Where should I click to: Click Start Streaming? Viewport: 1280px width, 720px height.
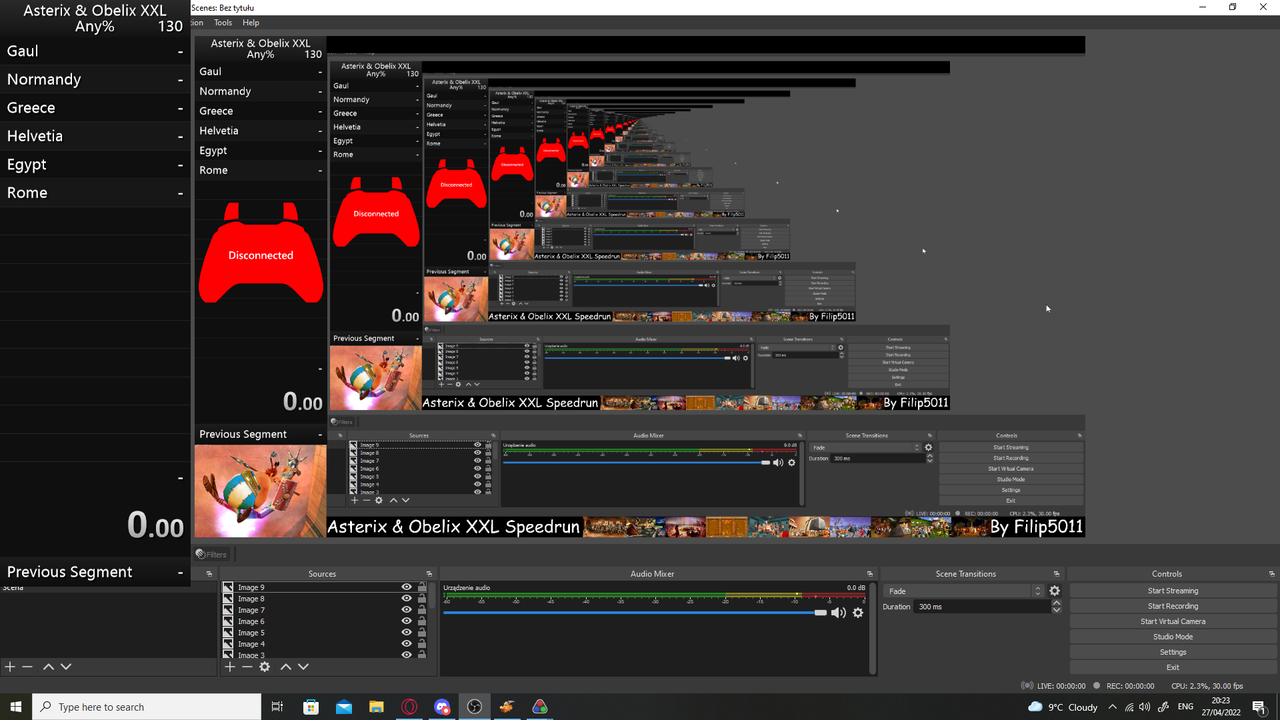(x=1173, y=591)
